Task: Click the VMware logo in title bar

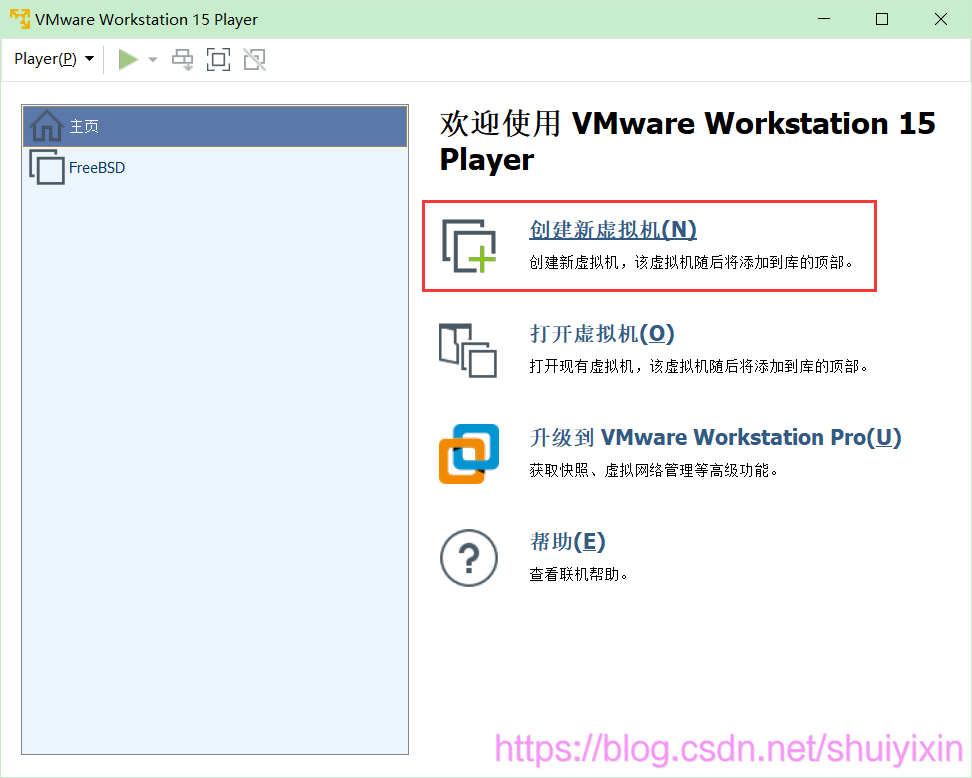Action: [20, 19]
